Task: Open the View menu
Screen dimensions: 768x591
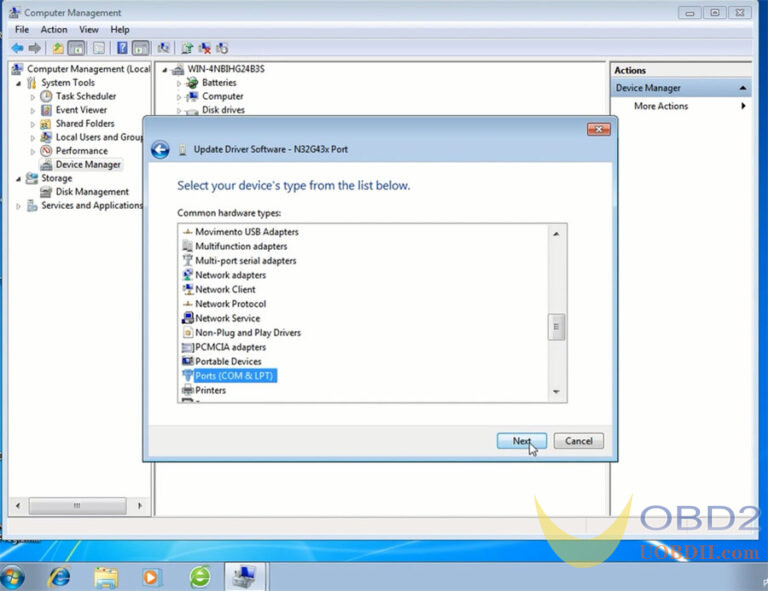Action: pyautogui.click(x=89, y=29)
